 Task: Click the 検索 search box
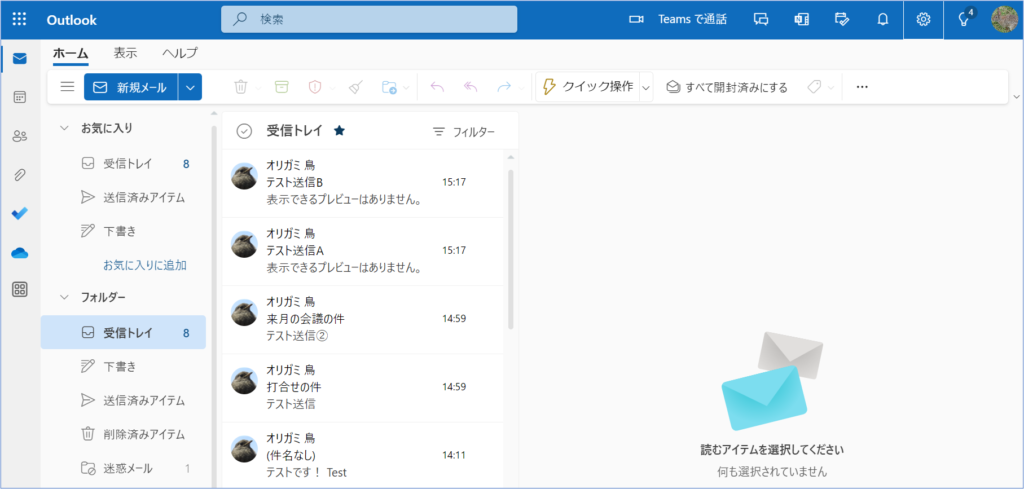[369, 19]
